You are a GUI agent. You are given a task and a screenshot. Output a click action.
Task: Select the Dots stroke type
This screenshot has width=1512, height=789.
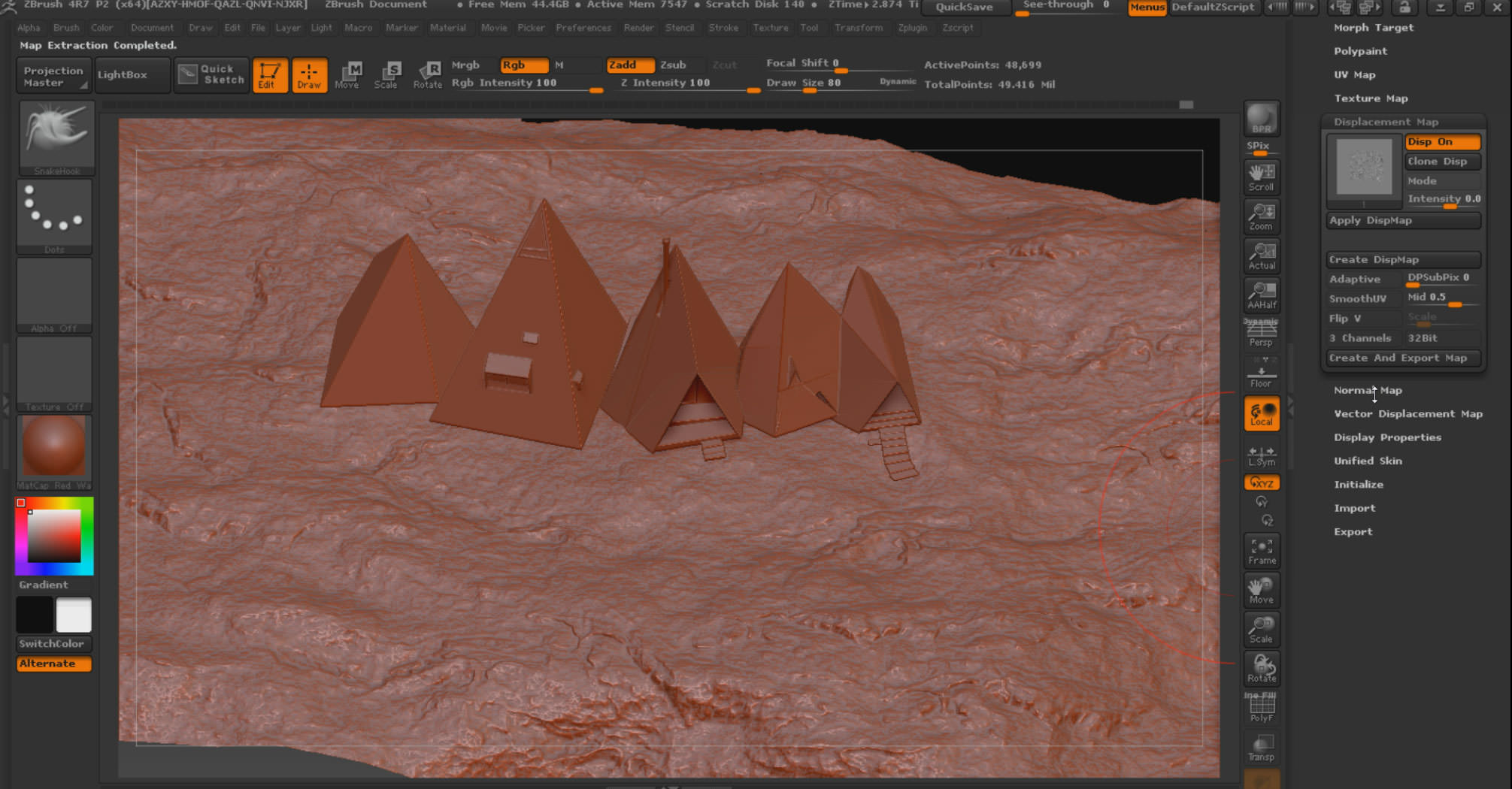pyautogui.click(x=55, y=214)
